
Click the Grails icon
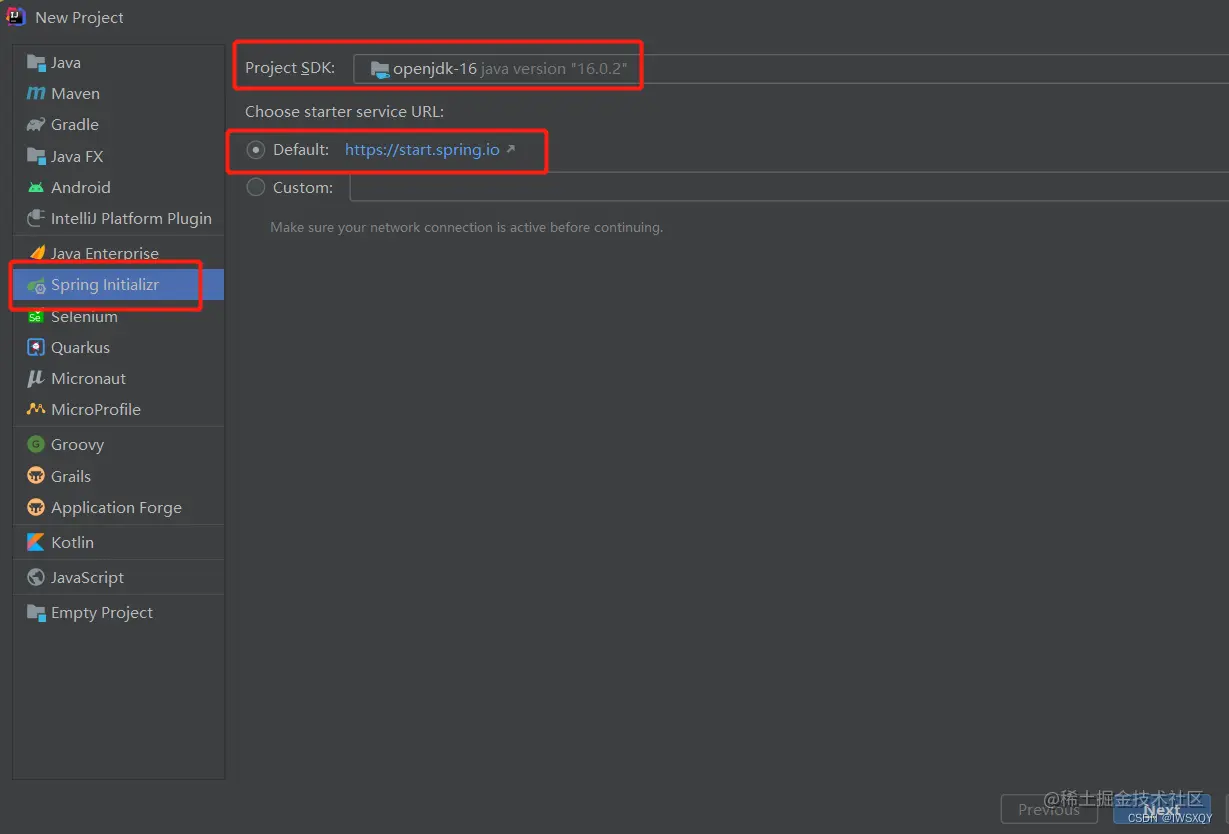tap(36, 476)
